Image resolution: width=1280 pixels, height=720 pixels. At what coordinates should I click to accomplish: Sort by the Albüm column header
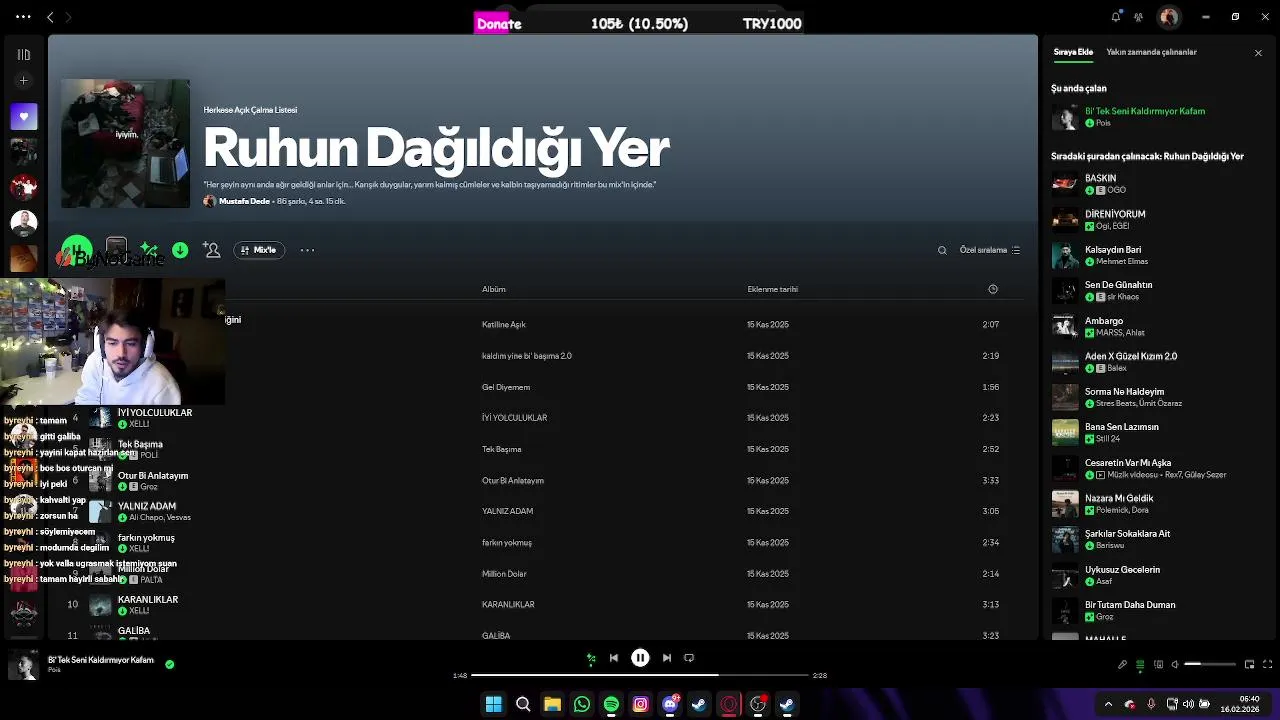click(494, 289)
